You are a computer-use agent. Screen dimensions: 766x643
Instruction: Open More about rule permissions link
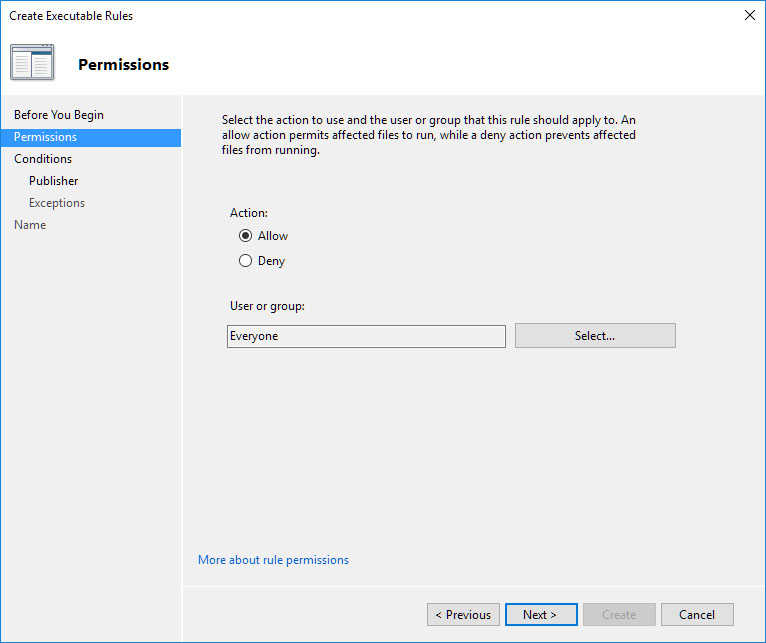tap(273, 560)
